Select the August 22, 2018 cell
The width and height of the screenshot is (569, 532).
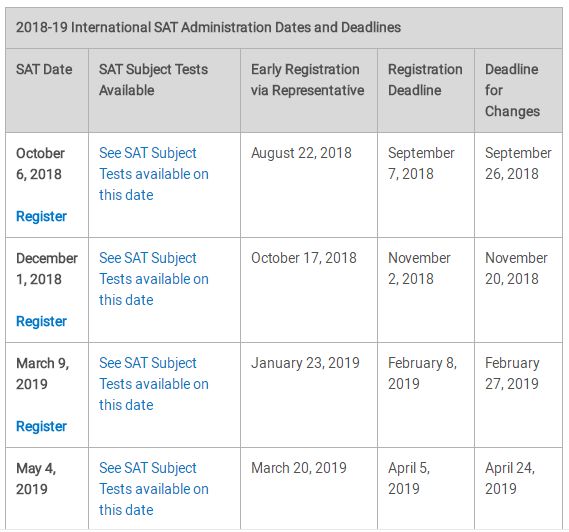[301, 153]
